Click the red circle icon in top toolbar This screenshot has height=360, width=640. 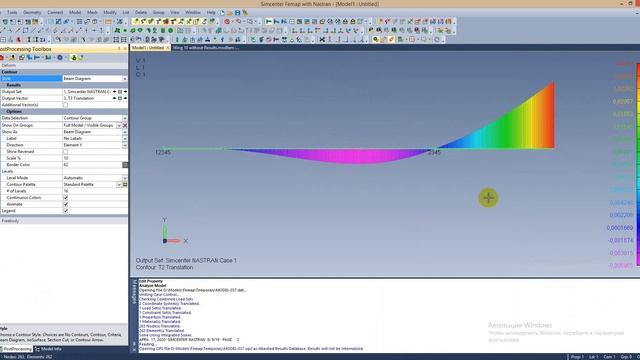[x=227, y=21]
